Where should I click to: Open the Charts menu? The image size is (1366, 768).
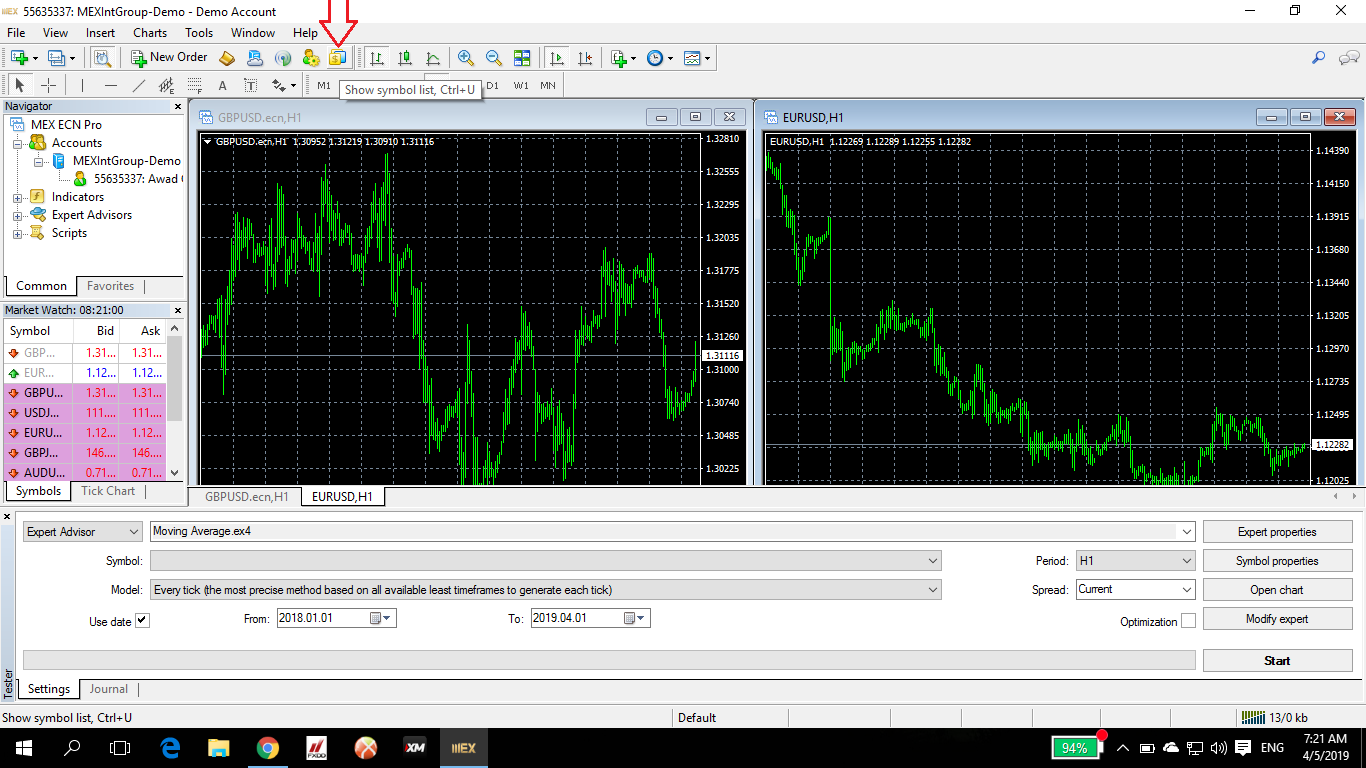tap(150, 33)
